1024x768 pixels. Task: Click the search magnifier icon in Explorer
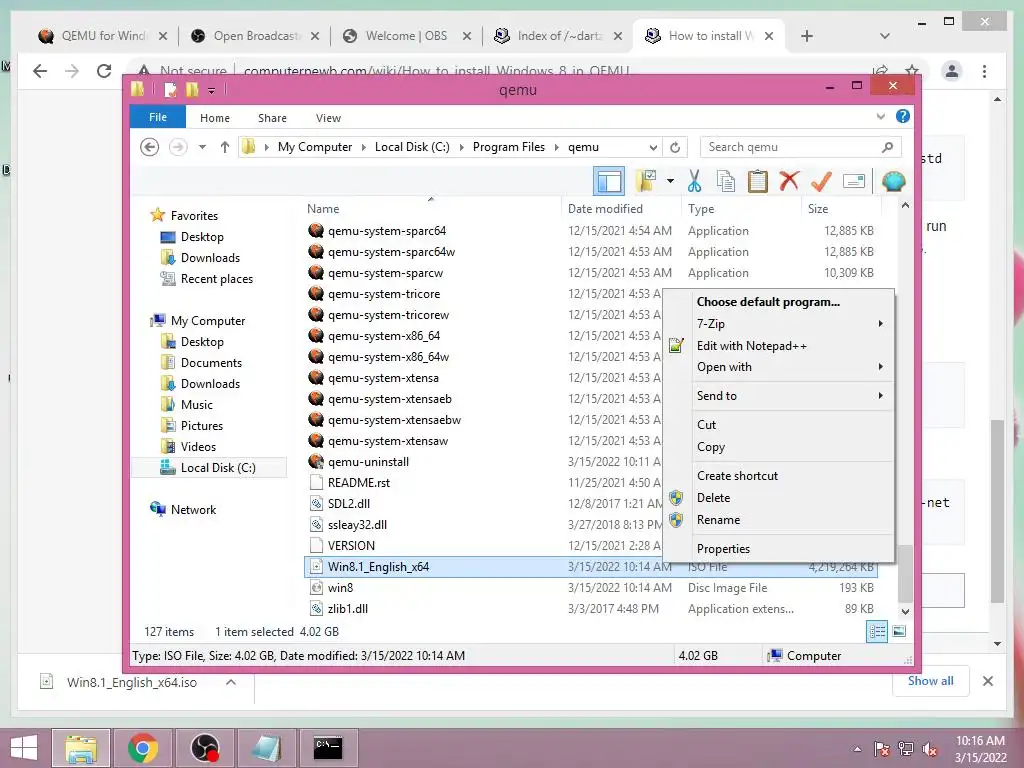887,148
